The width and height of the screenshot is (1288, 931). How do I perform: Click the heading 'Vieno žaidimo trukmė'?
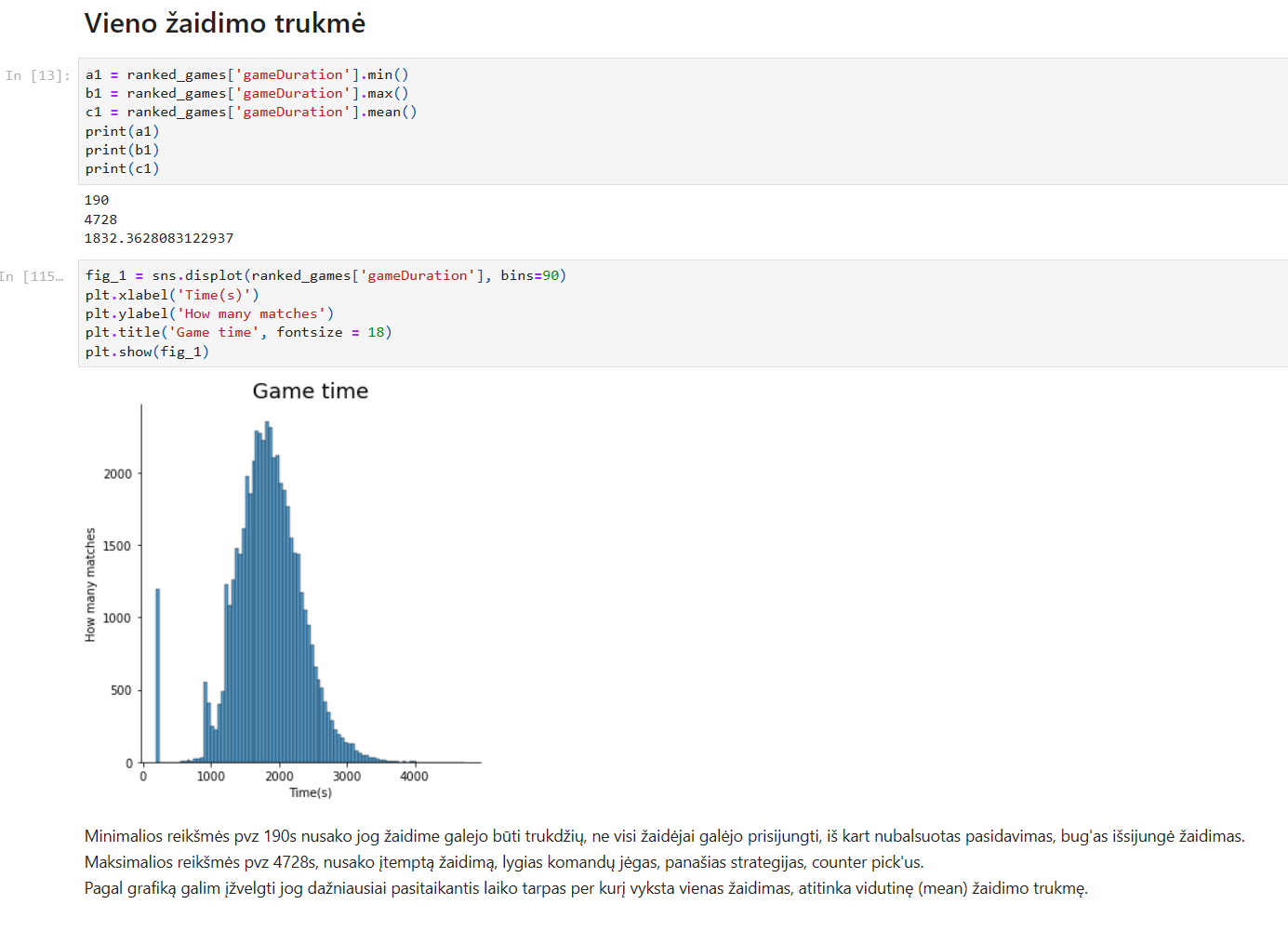pyautogui.click(x=224, y=23)
